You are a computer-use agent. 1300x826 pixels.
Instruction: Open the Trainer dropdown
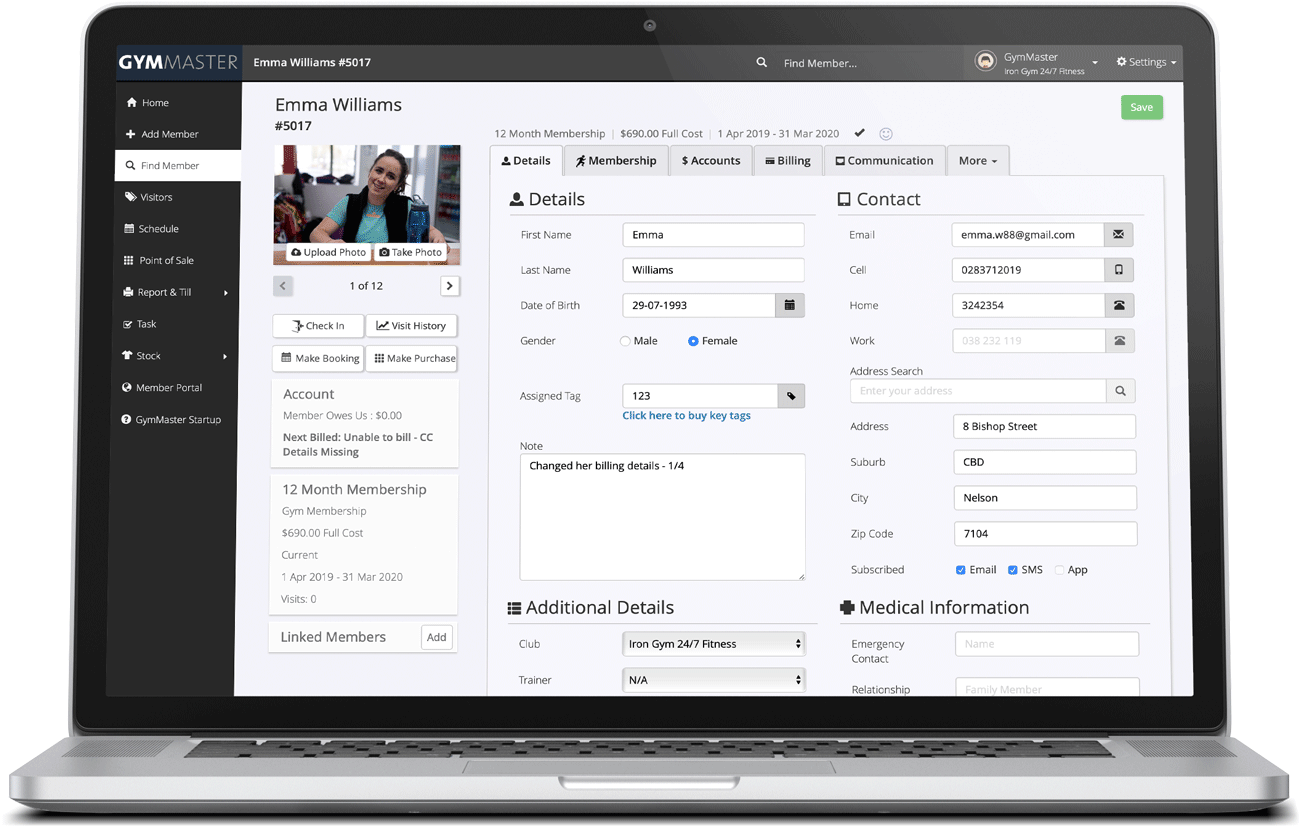713,680
